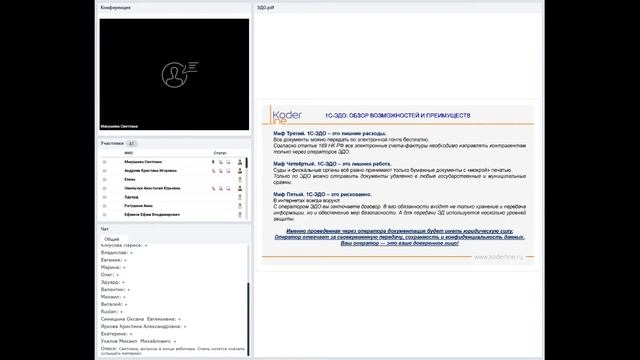Click the chat message from Яркова Кристина Александровна
Viewport: 640px width, 360px height.
(144, 327)
